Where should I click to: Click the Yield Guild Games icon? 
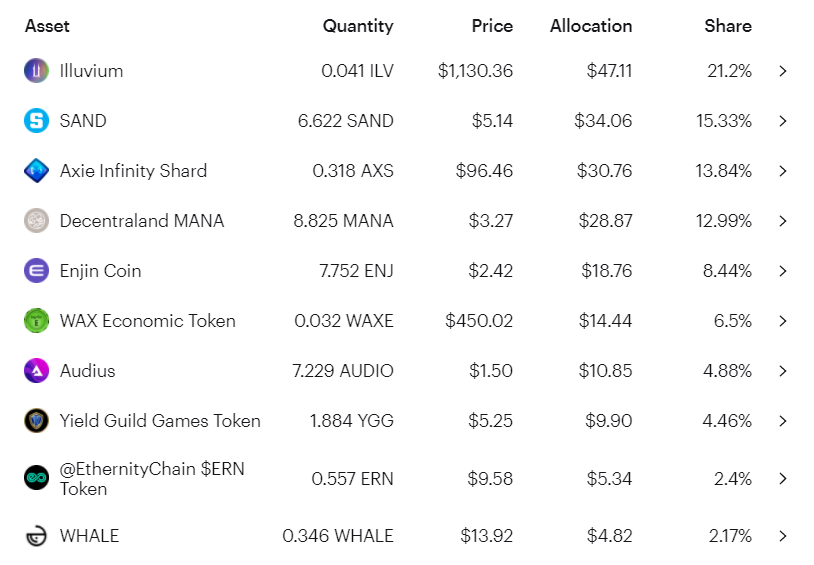[36, 421]
